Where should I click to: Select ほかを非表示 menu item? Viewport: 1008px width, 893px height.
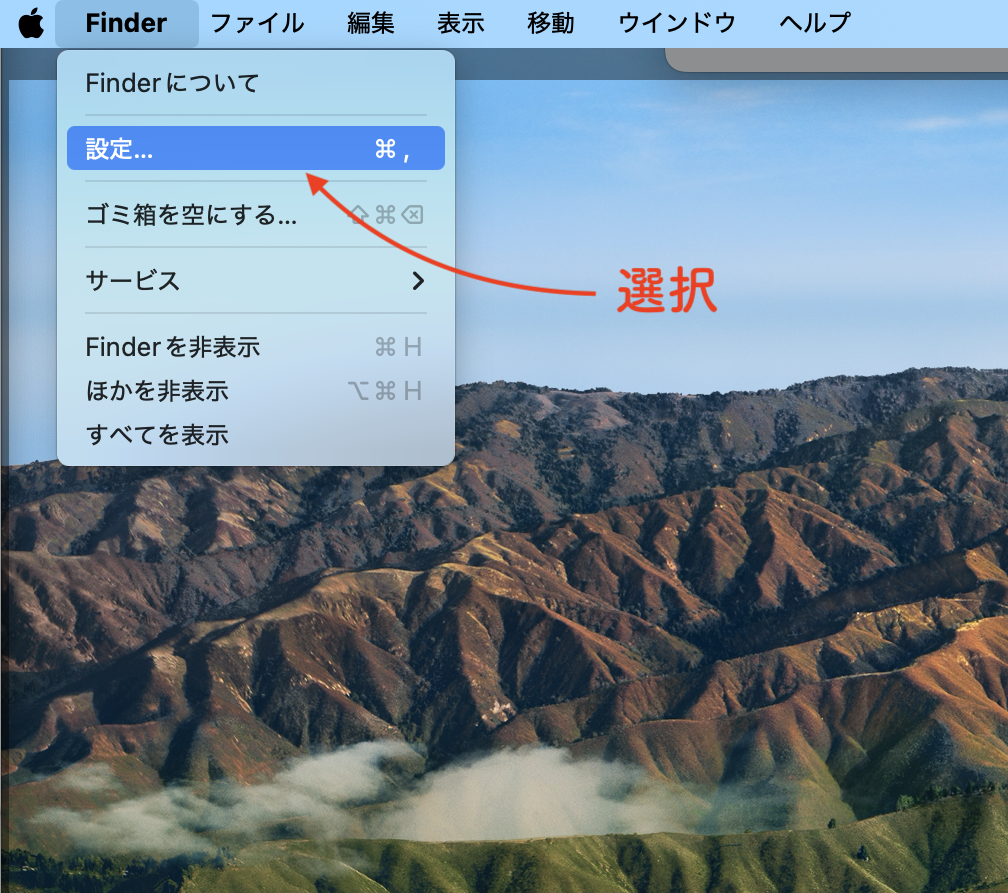(256, 391)
